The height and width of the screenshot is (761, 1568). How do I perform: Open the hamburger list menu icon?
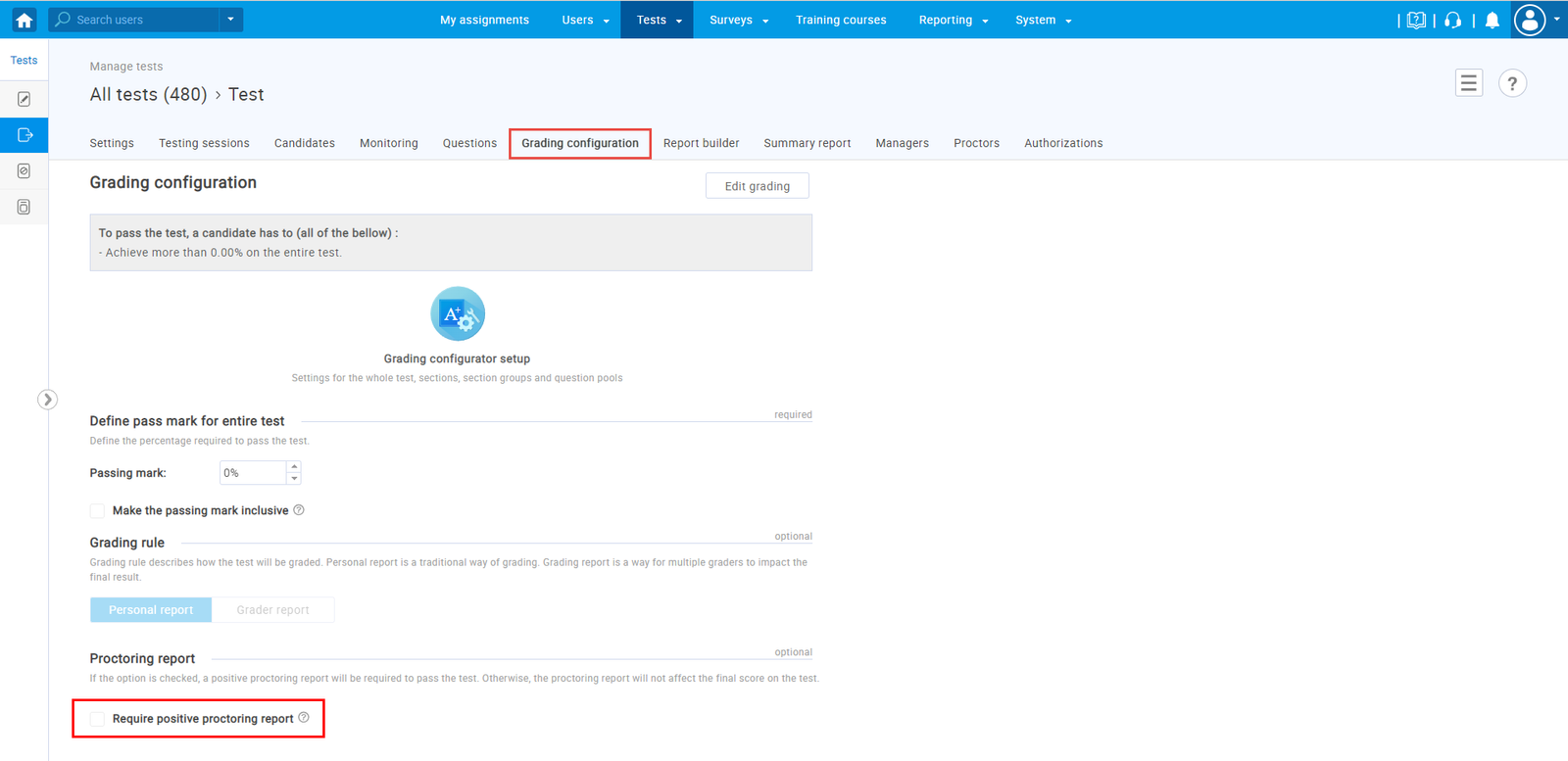[x=1468, y=84]
